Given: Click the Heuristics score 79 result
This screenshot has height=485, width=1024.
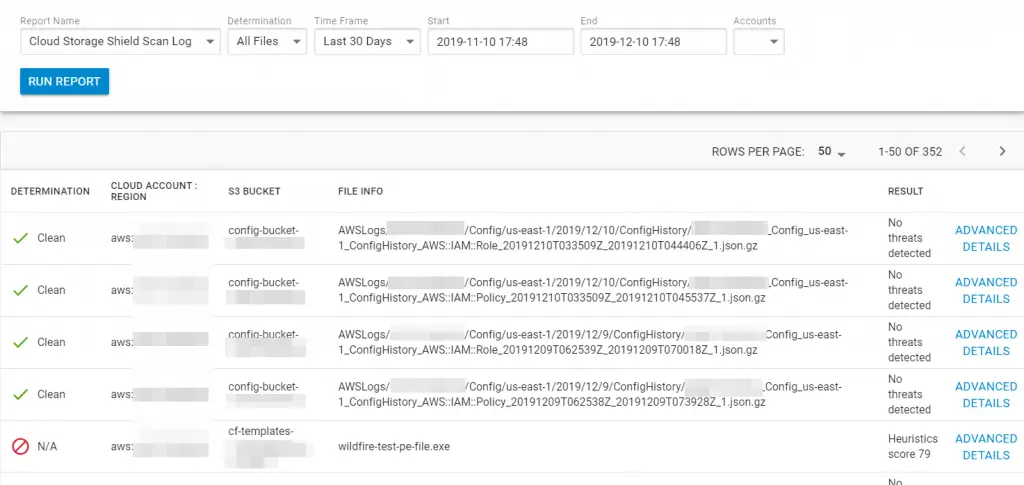Looking at the screenshot, I should 913,446.
